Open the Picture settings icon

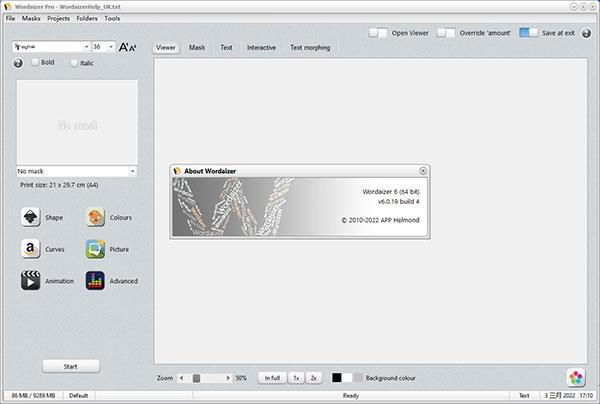95,249
